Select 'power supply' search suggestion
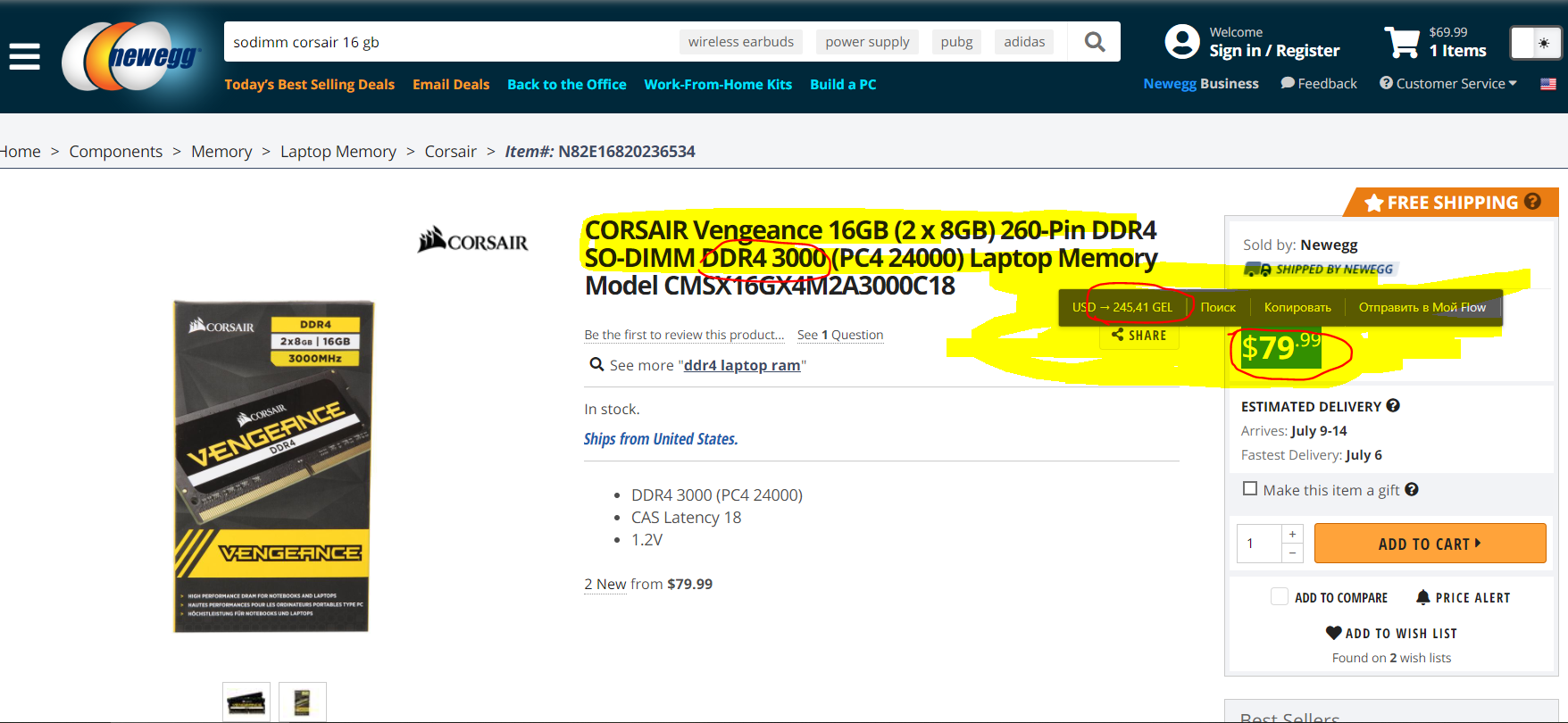 click(x=867, y=42)
